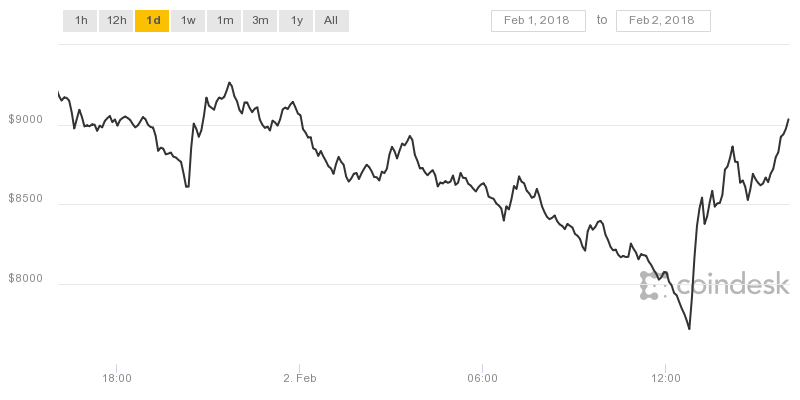This screenshot has width=800, height=400.
Task: Click the coindesk logo dots icon
Action: click(x=652, y=286)
